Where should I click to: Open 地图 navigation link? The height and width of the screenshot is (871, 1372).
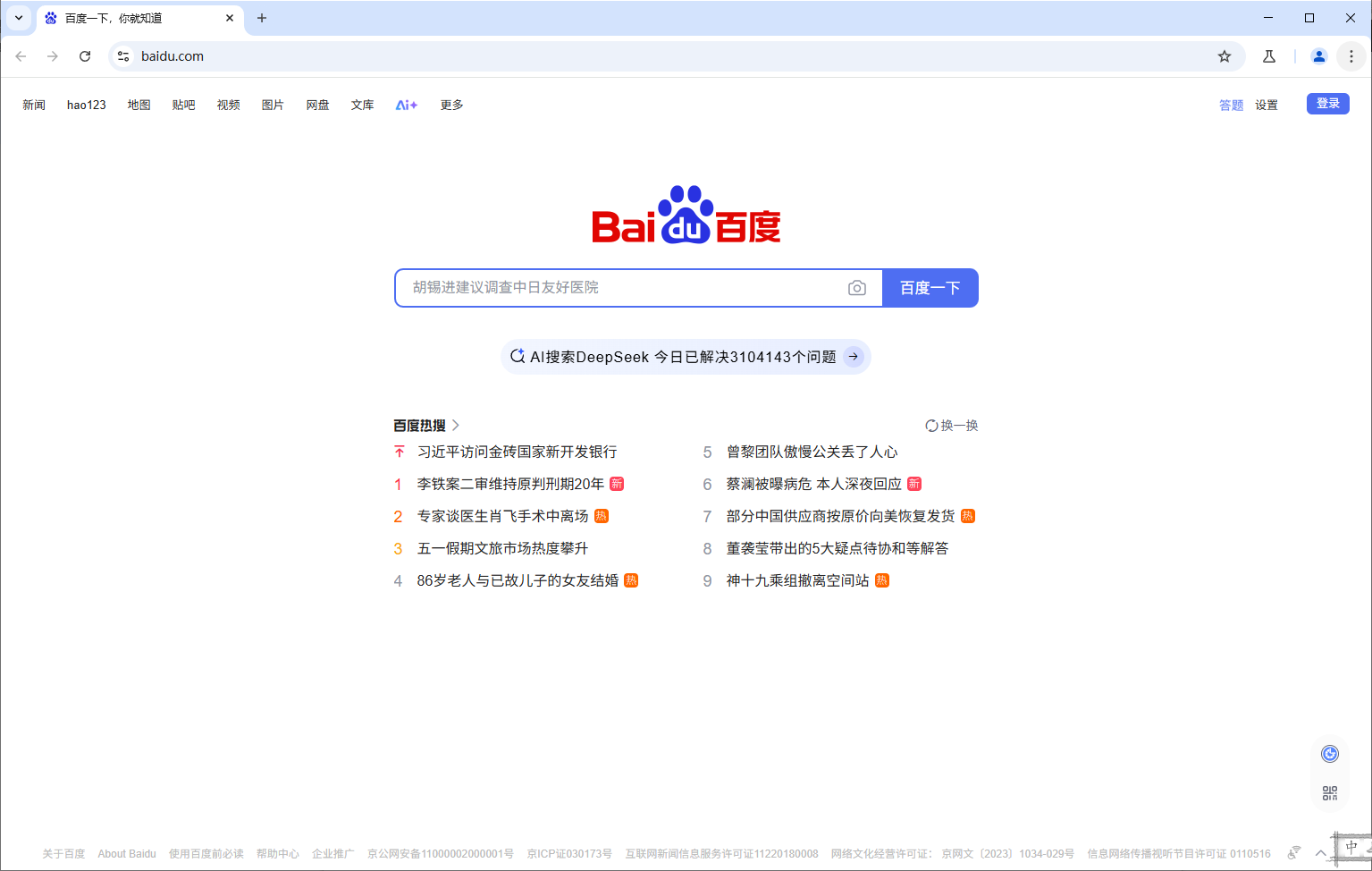[x=139, y=105]
